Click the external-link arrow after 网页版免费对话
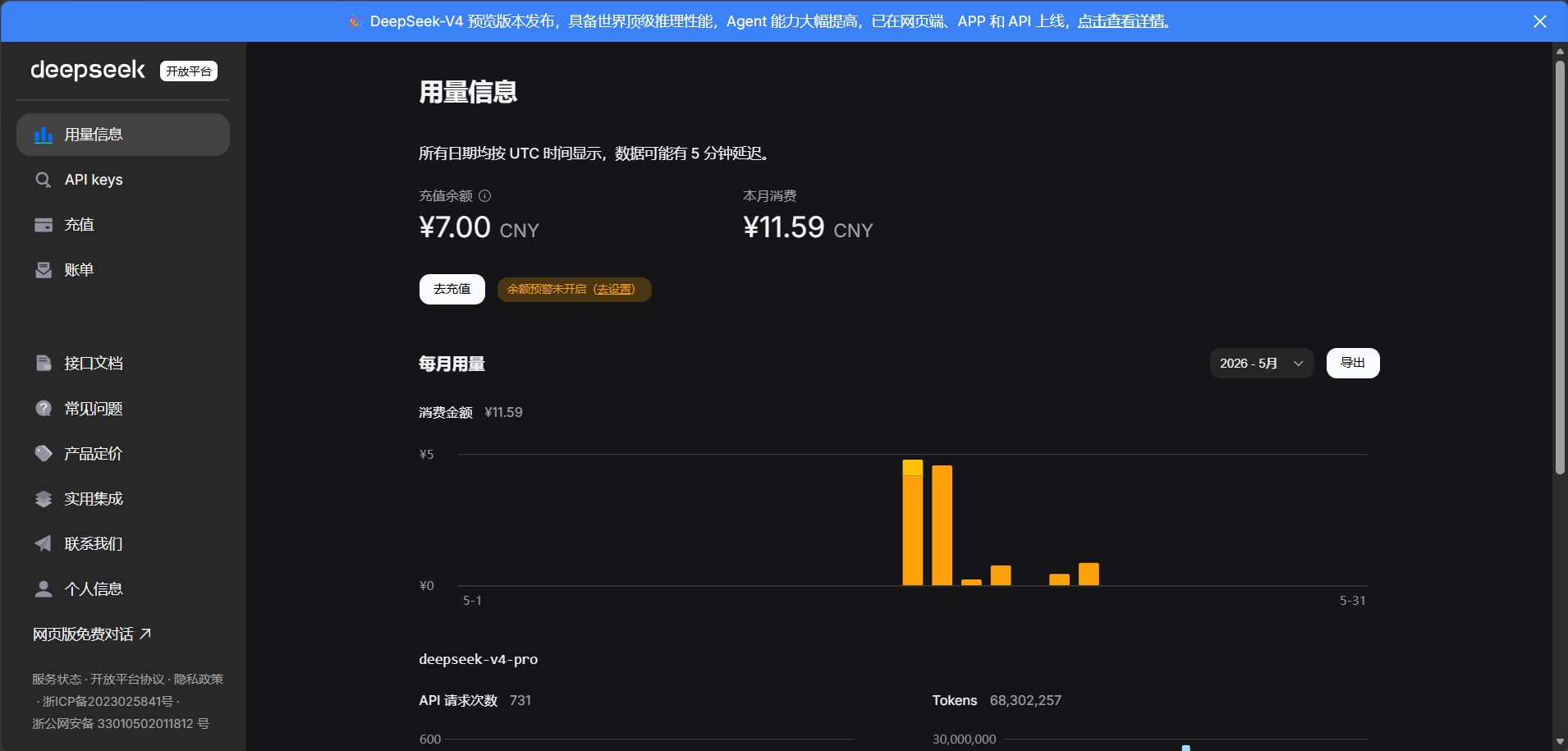The height and width of the screenshot is (751, 1568). [x=145, y=634]
